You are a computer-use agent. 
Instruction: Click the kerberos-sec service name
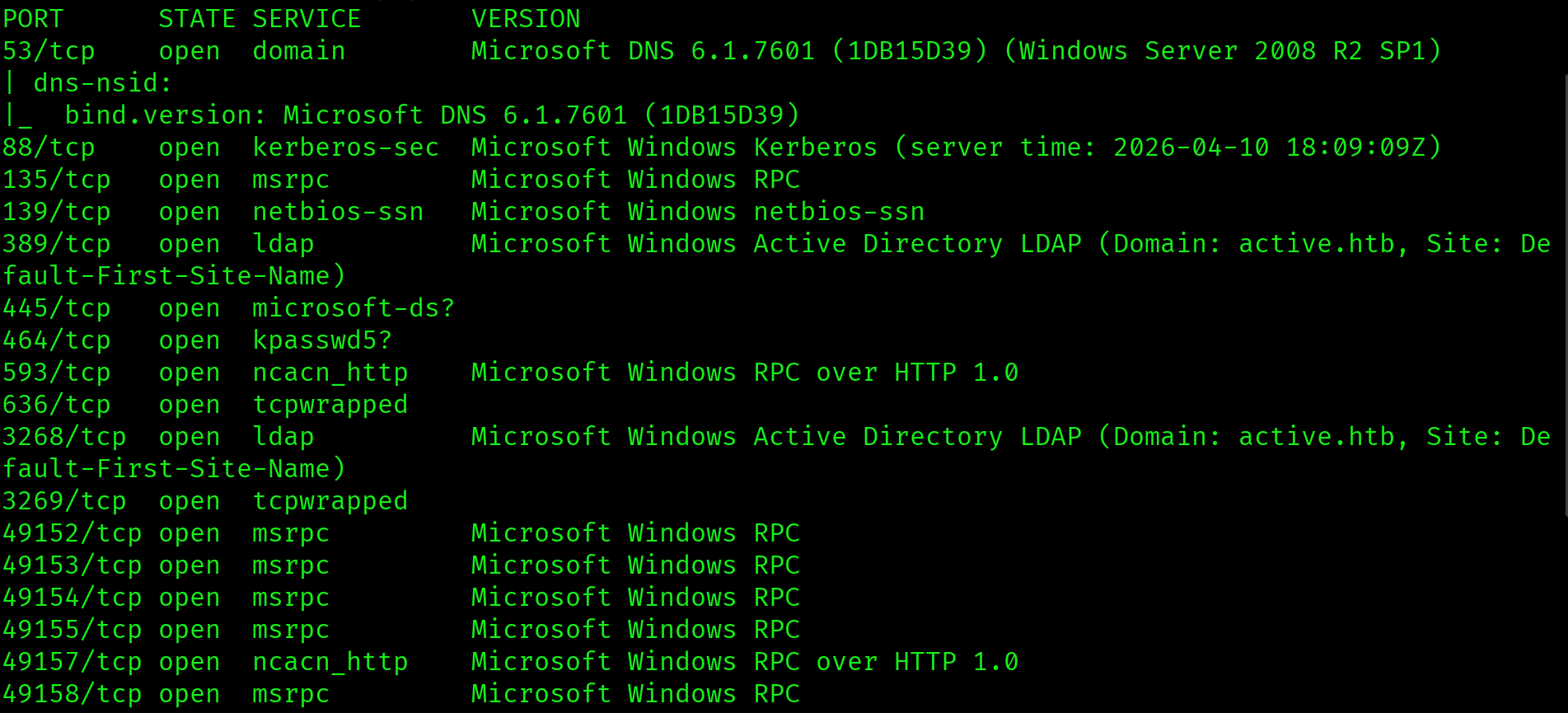pos(345,148)
